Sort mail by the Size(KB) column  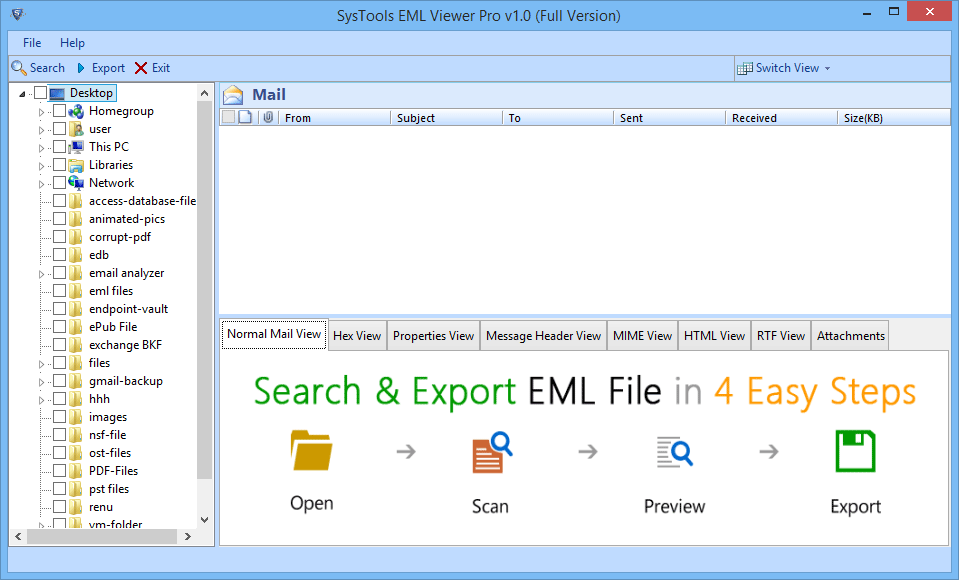[893, 117]
